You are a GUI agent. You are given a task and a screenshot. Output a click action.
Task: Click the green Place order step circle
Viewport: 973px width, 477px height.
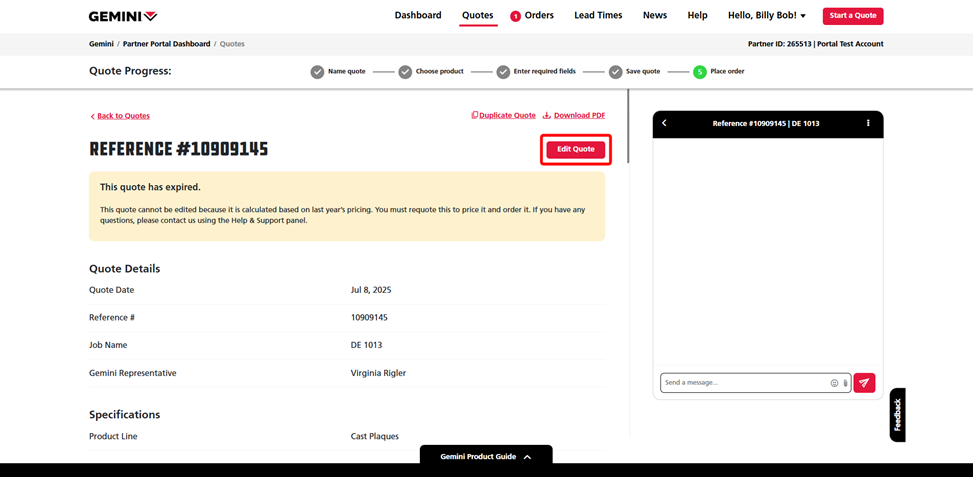(700, 72)
